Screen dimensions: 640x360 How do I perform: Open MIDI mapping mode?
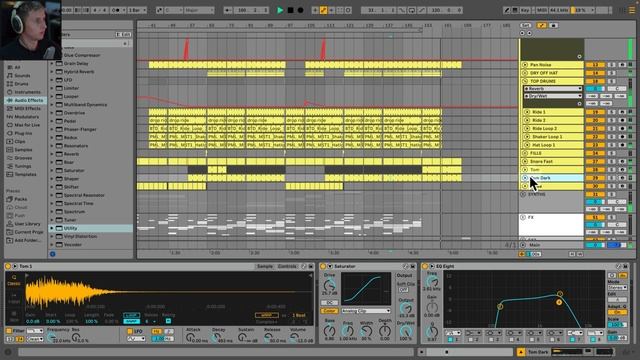pos(542,10)
